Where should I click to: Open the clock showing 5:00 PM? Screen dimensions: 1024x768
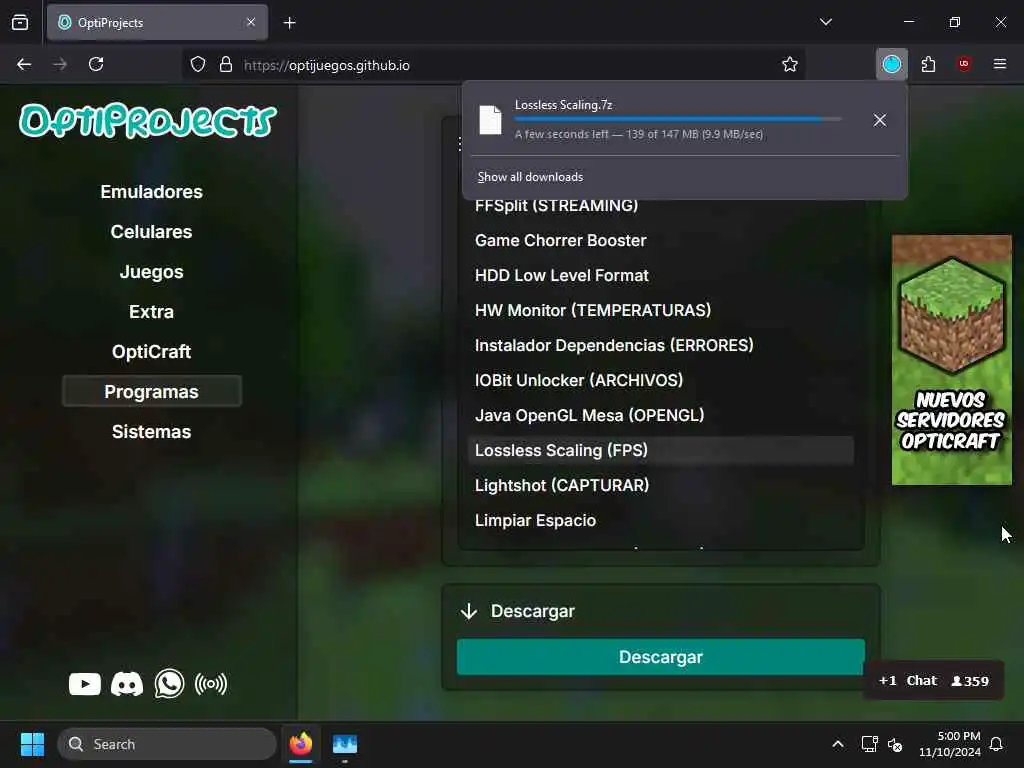click(950, 744)
